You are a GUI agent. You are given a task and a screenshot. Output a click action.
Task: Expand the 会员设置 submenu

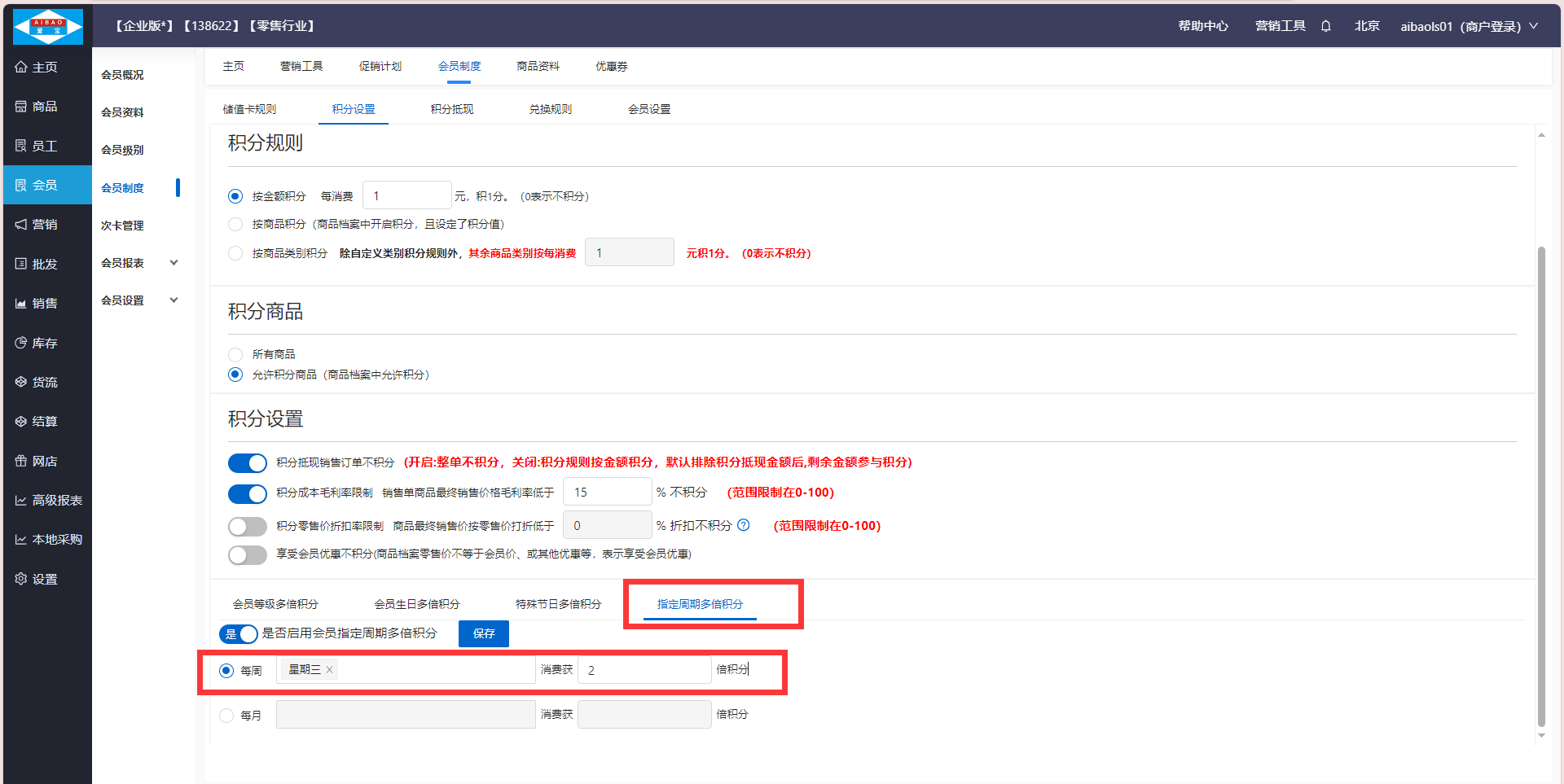pyautogui.click(x=174, y=300)
